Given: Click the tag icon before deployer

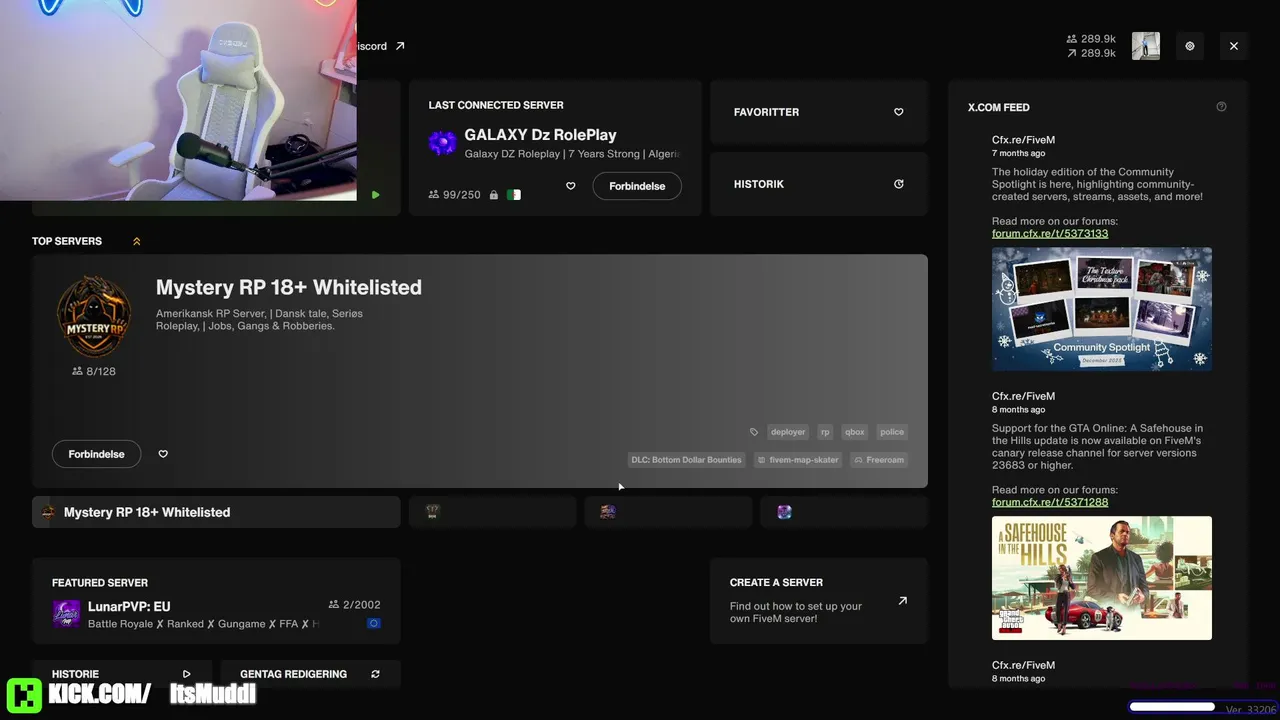Looking at the screenshot, I should [x=754, y=432].
